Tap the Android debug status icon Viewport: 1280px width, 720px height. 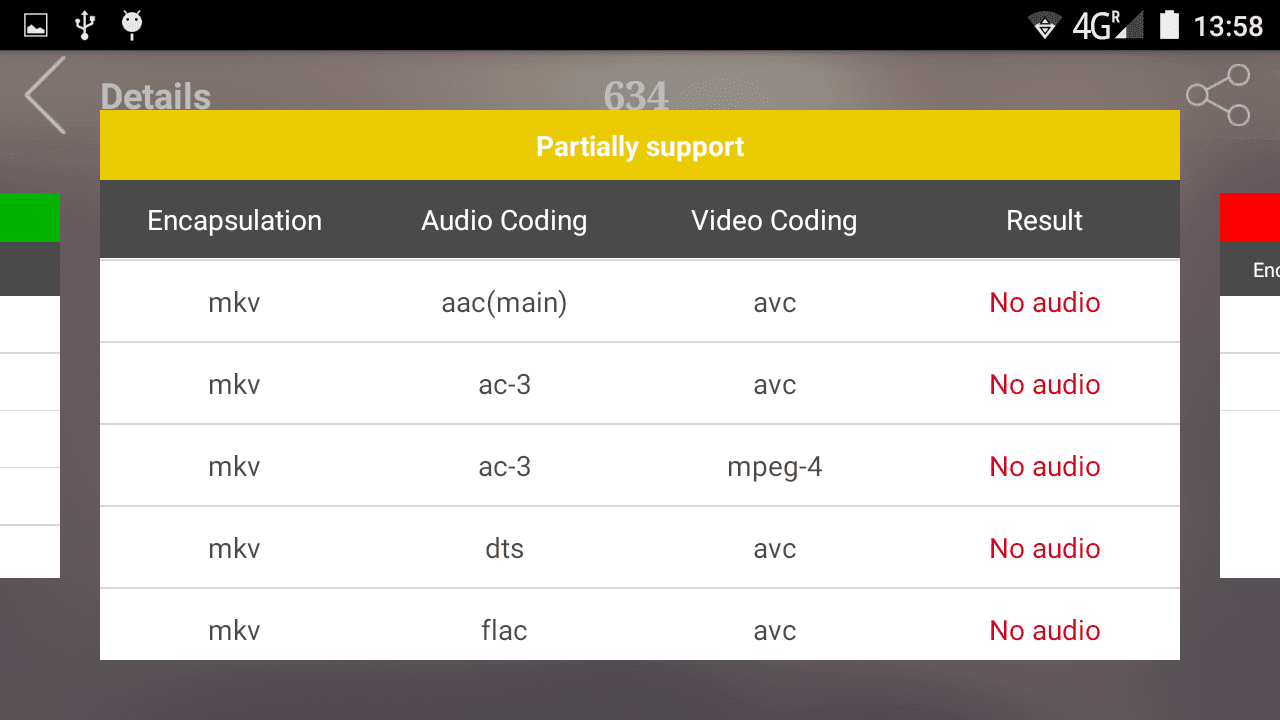coord(131,25)
